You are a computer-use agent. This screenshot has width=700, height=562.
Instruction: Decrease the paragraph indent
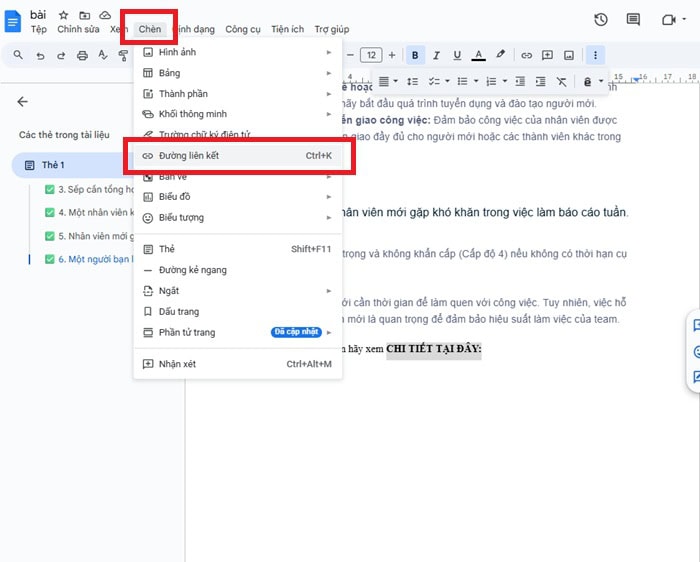(520, 81)
